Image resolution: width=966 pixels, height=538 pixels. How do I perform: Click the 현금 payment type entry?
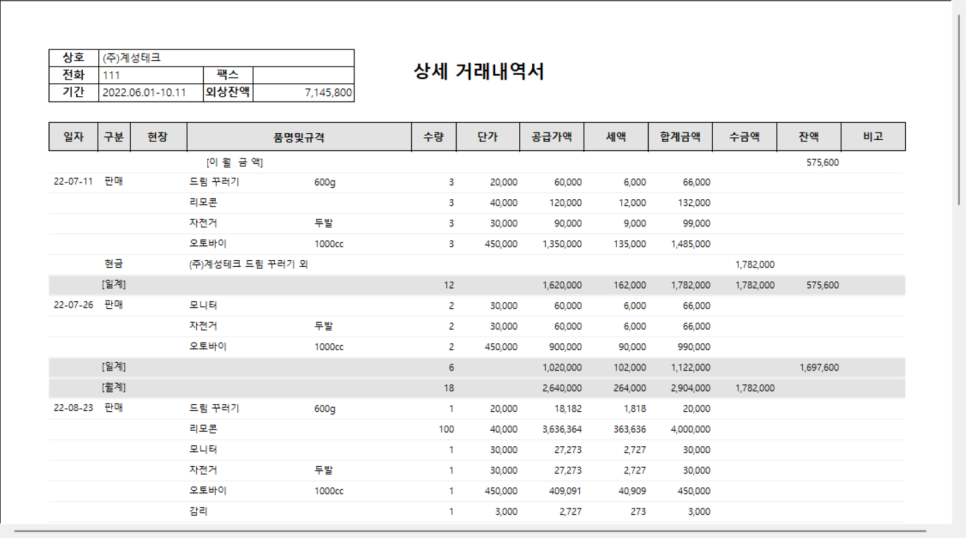click(114, 264)
